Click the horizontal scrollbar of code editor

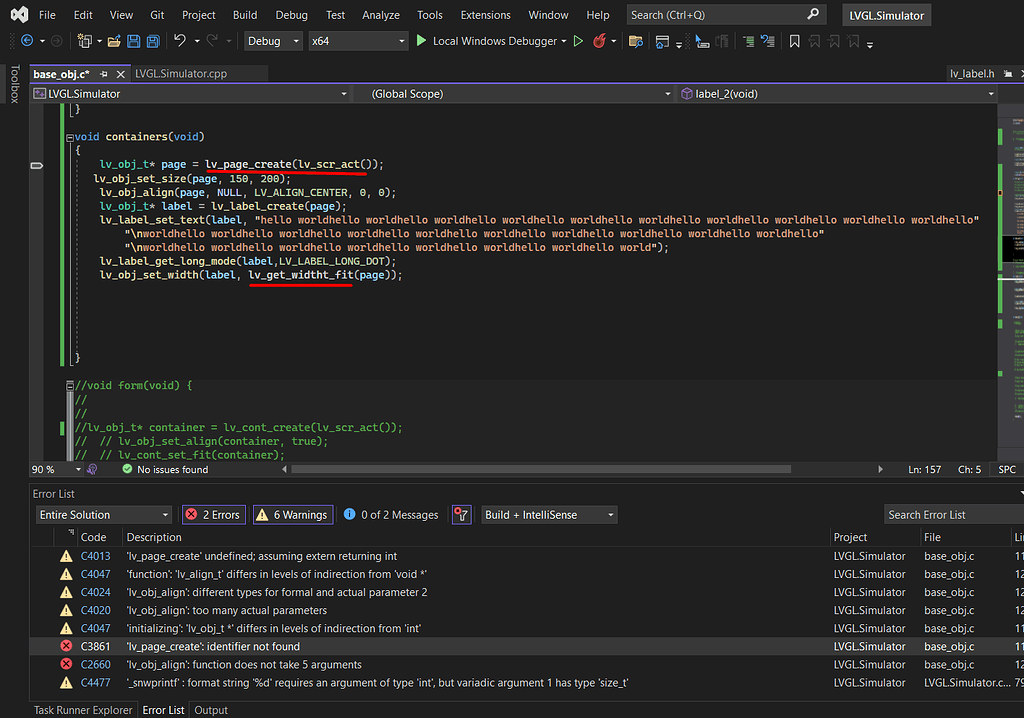[x=541, y=469]
